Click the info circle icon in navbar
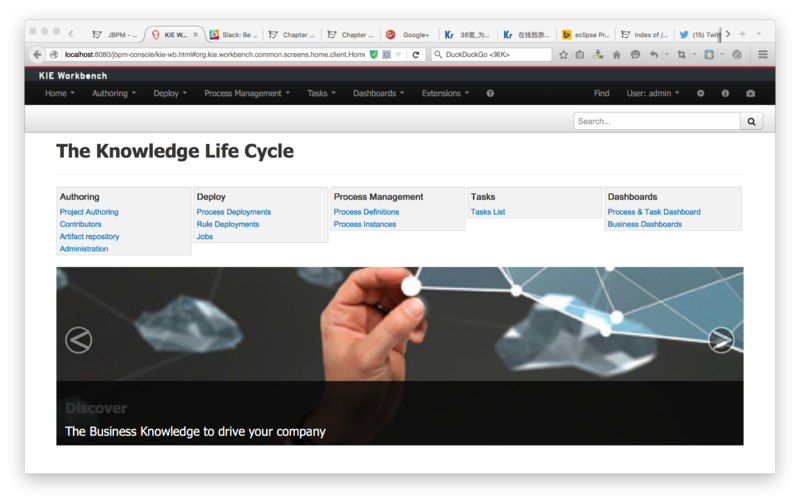Screen dimensions: 800x503 tap(725, 93)
